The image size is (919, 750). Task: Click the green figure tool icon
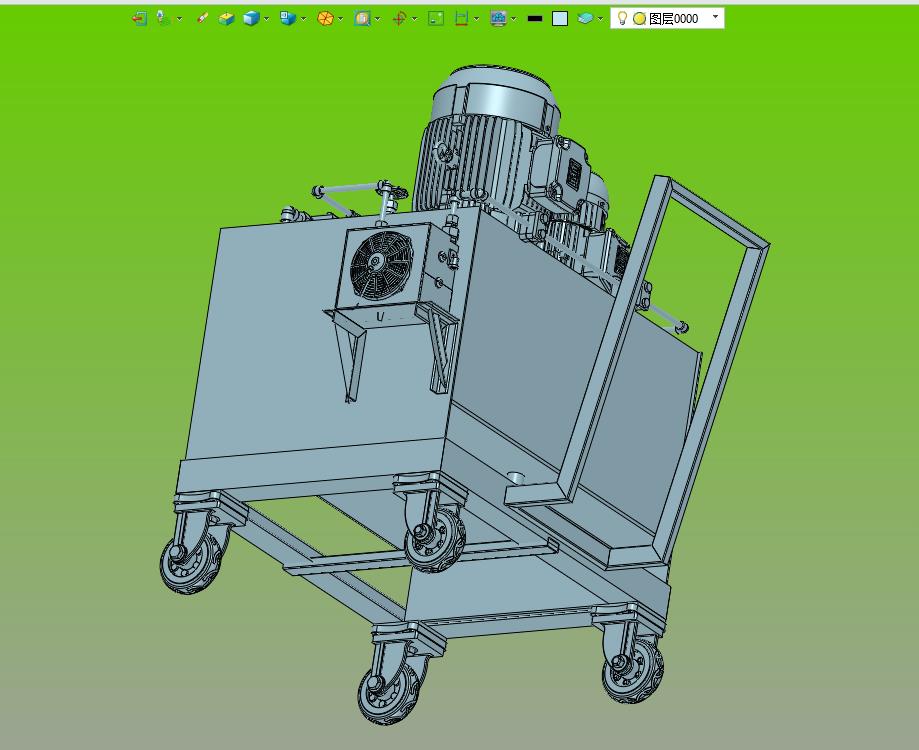(x=164, y=19)
